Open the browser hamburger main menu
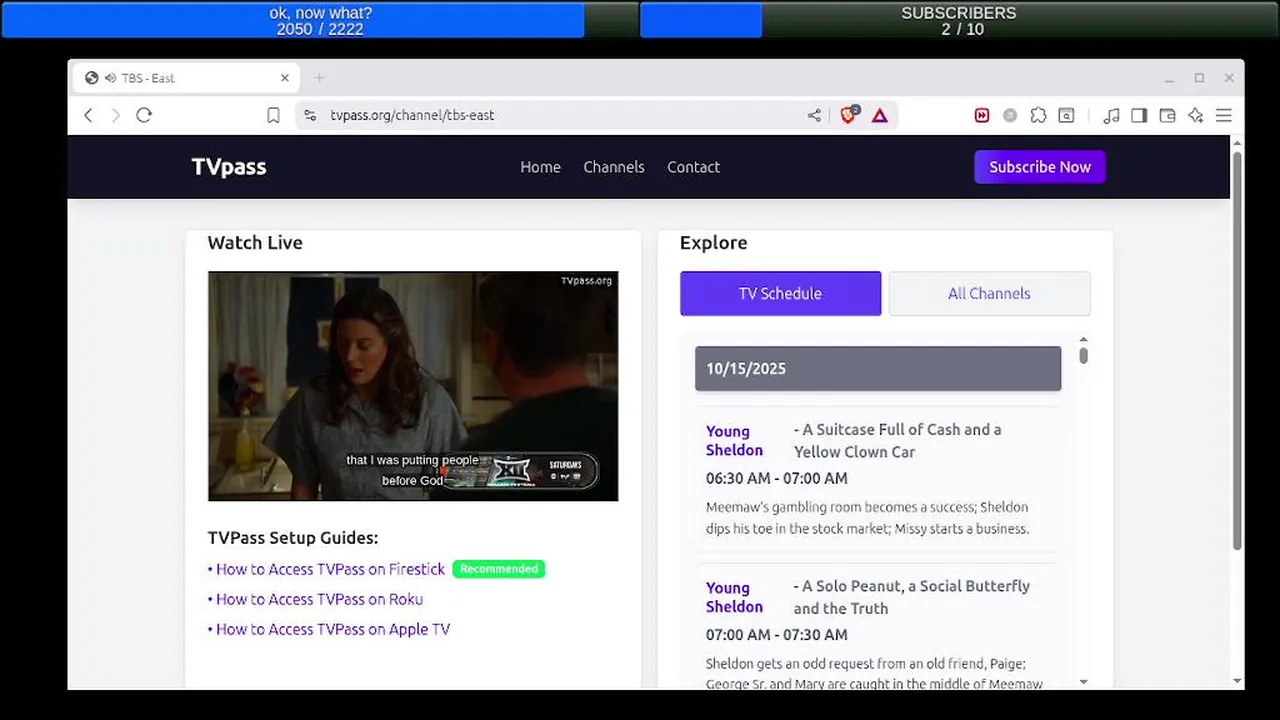This screenshot has width=1280, height=720. (1223, 115)
